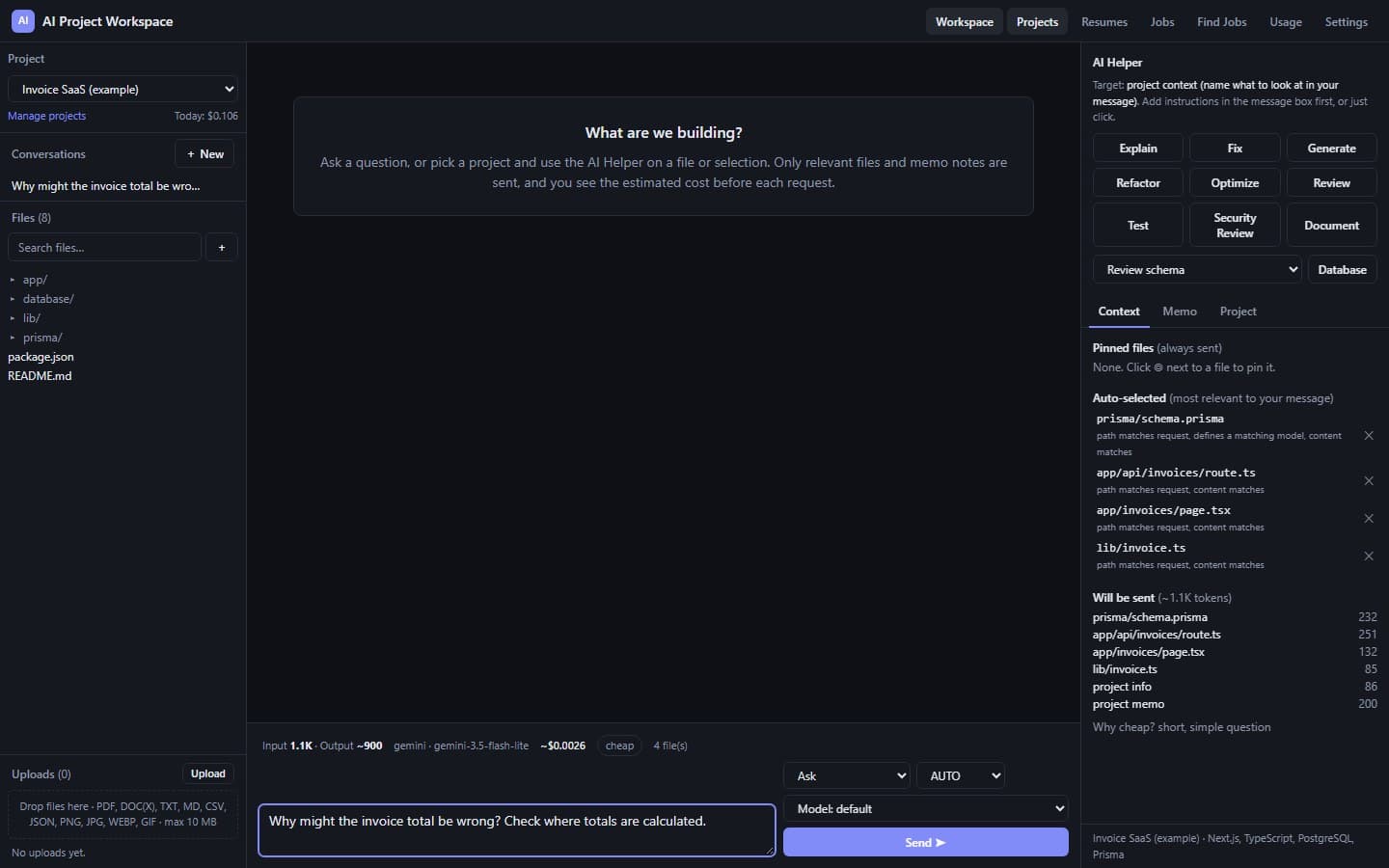Open the AUTO dropdown
Screen dimensions: 1389x868
click(960, 775)
